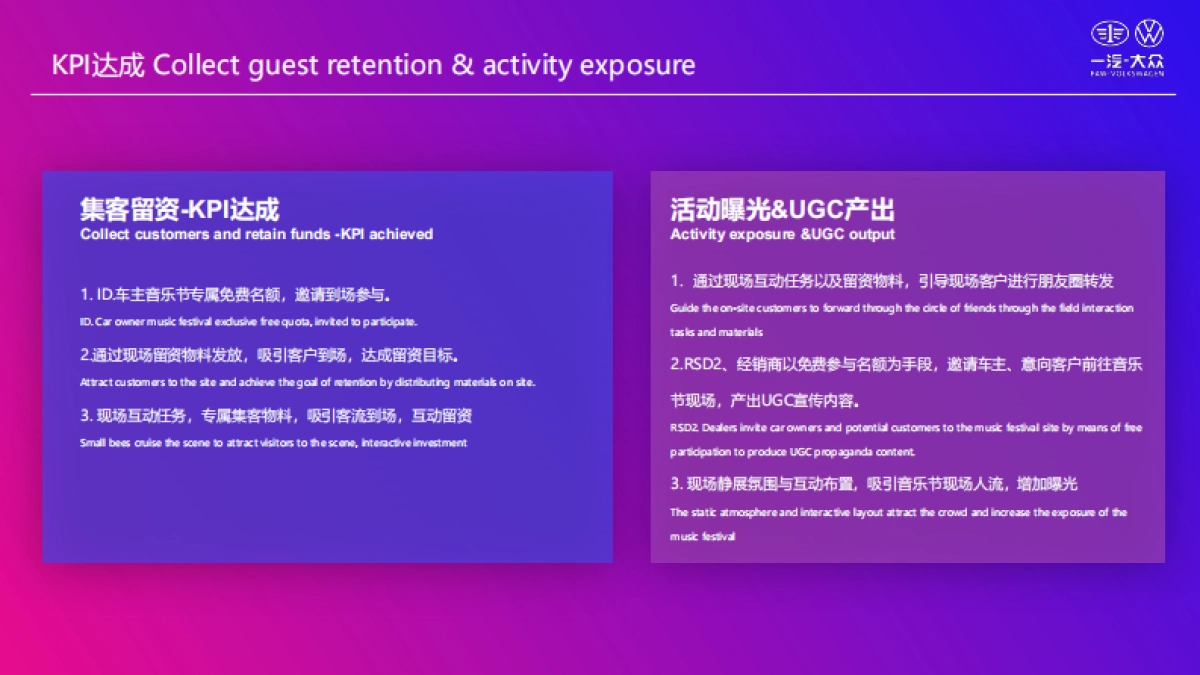Select subtitle "Collect customers and retain funds"
This screenshot has height=675, width=1200.
coord(256,234)
